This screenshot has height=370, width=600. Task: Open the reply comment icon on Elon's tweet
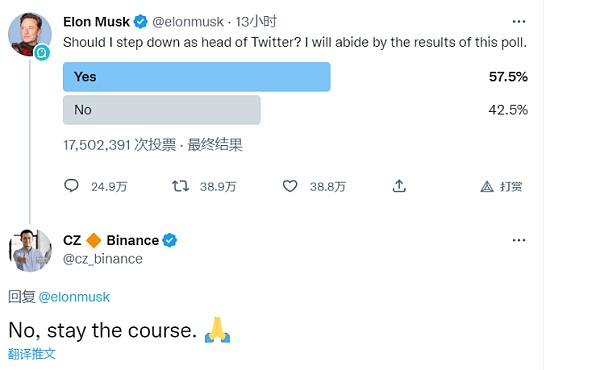pyautogui.click(x=71, y=186)
